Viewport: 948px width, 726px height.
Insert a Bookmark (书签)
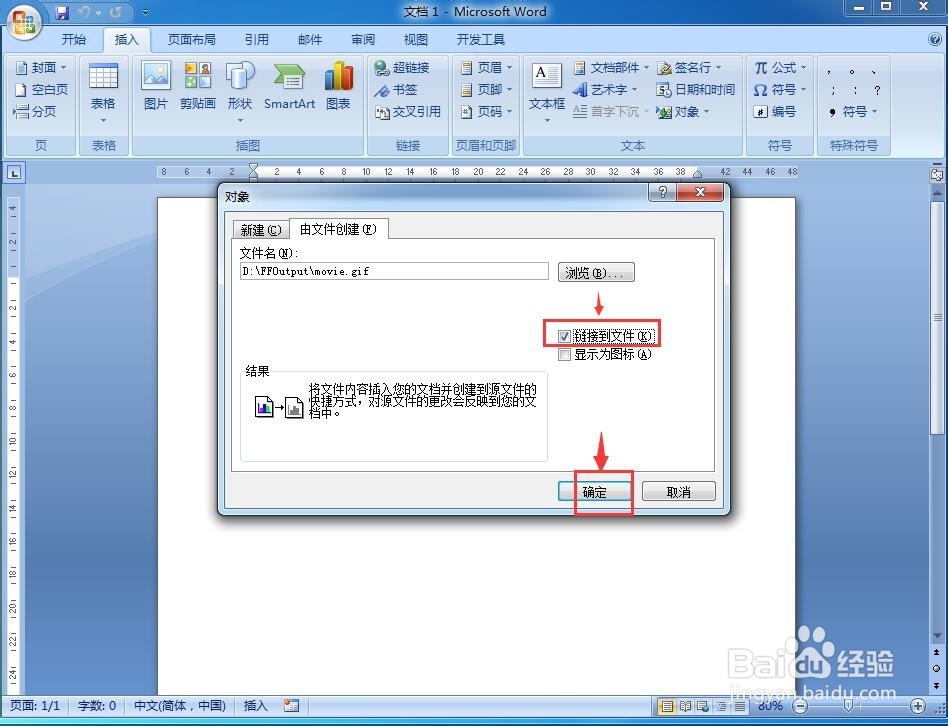coord(396,90)
